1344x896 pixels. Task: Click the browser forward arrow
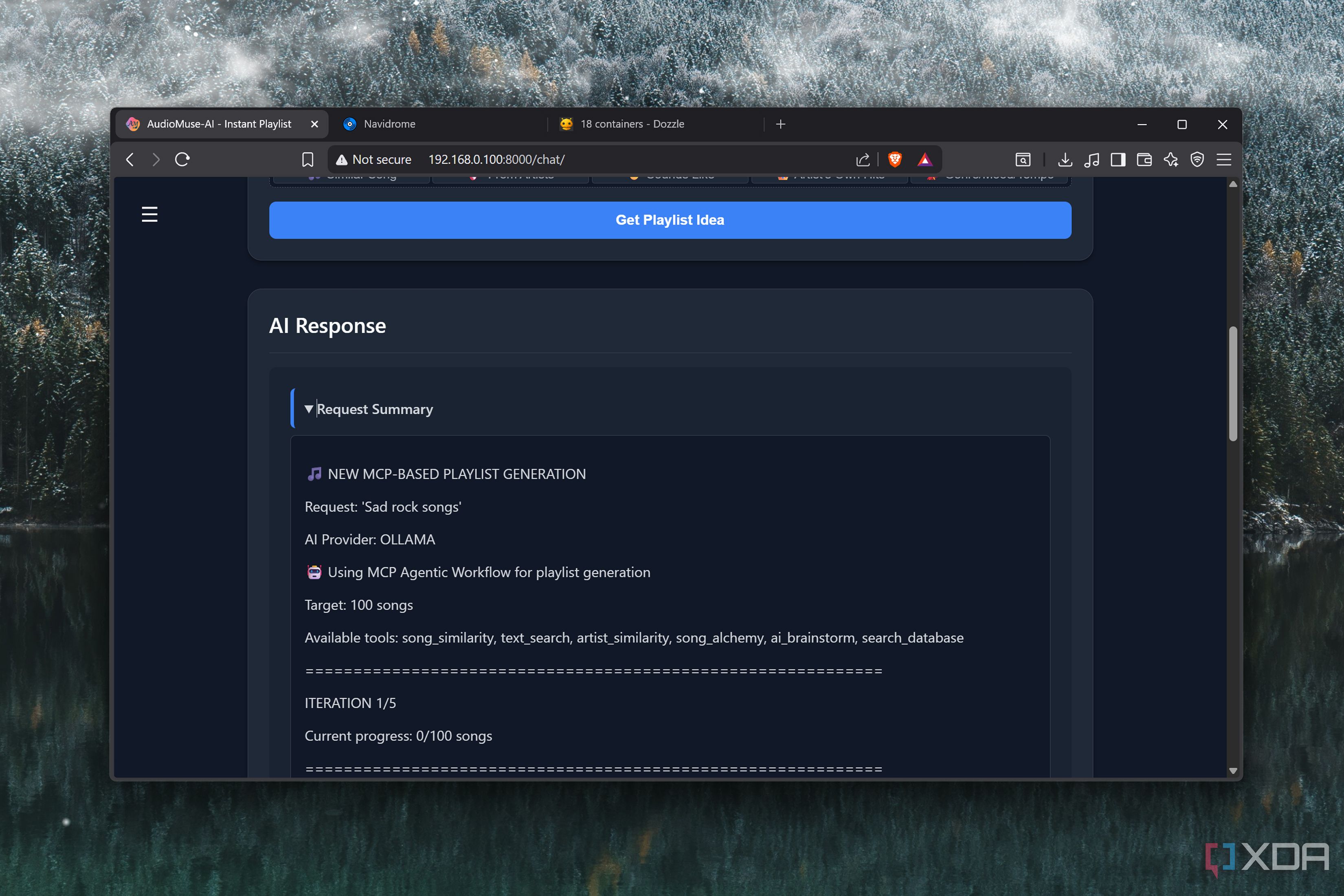point(156,159)
